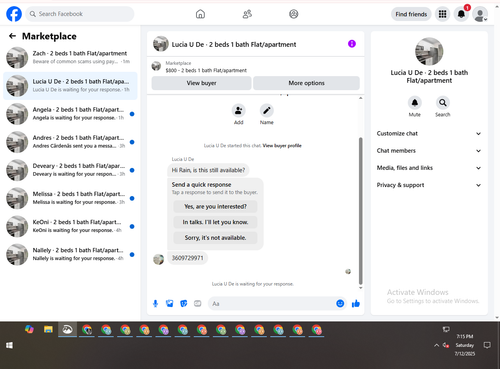500x369 pixels.
Task: Open the Windows Start menu
Action: click(9, 345)
